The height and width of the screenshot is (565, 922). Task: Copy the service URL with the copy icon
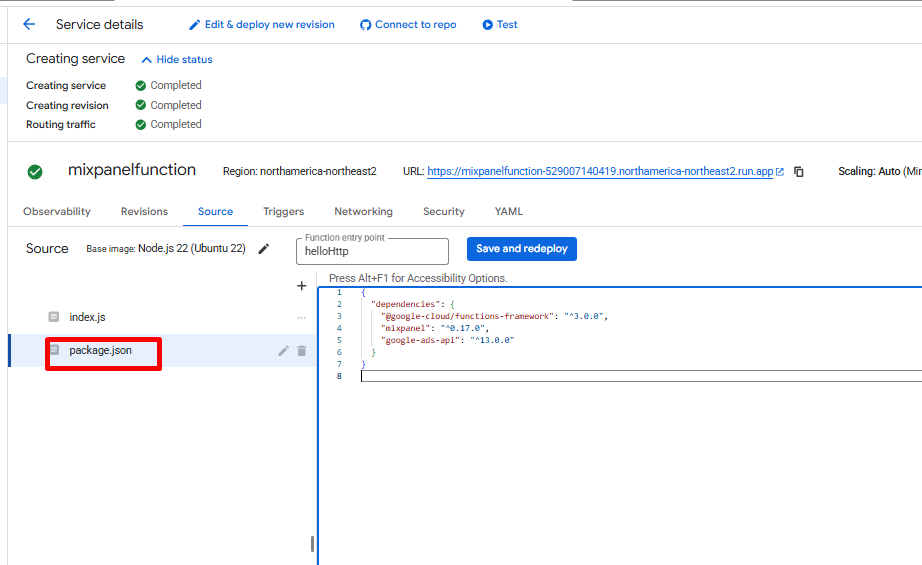(799, 172)
